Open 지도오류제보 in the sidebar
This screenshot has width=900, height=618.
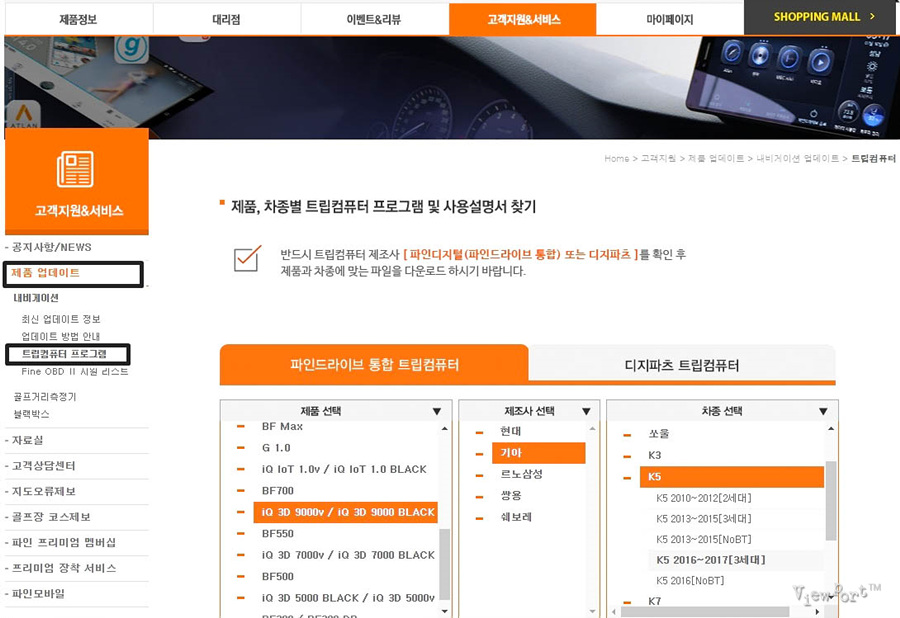(x=44, y=491)
